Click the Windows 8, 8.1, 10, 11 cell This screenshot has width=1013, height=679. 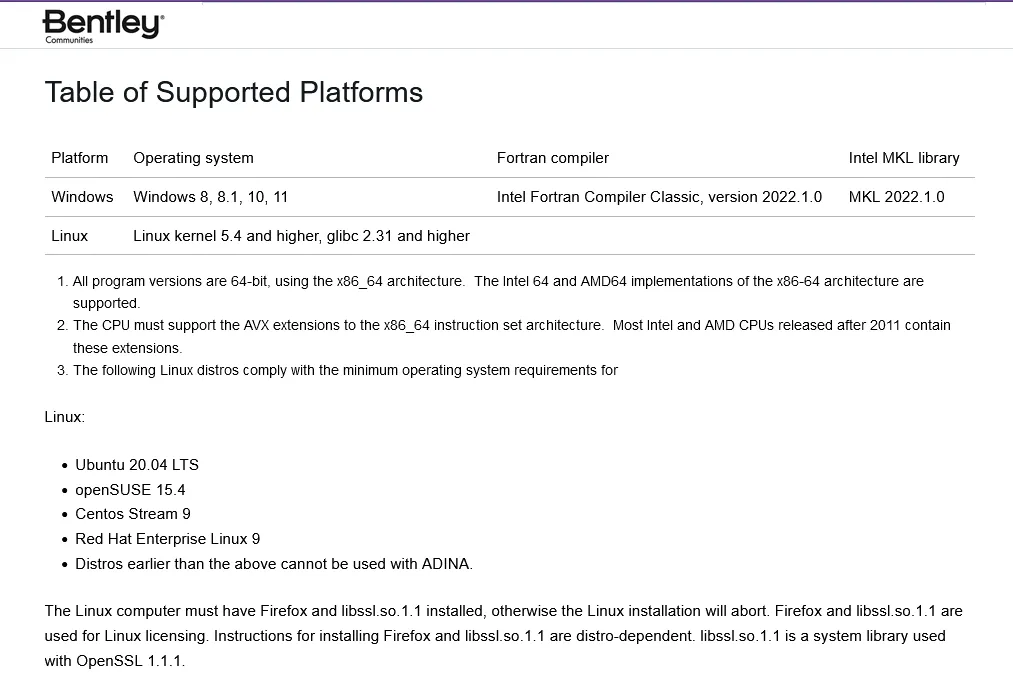210,197
